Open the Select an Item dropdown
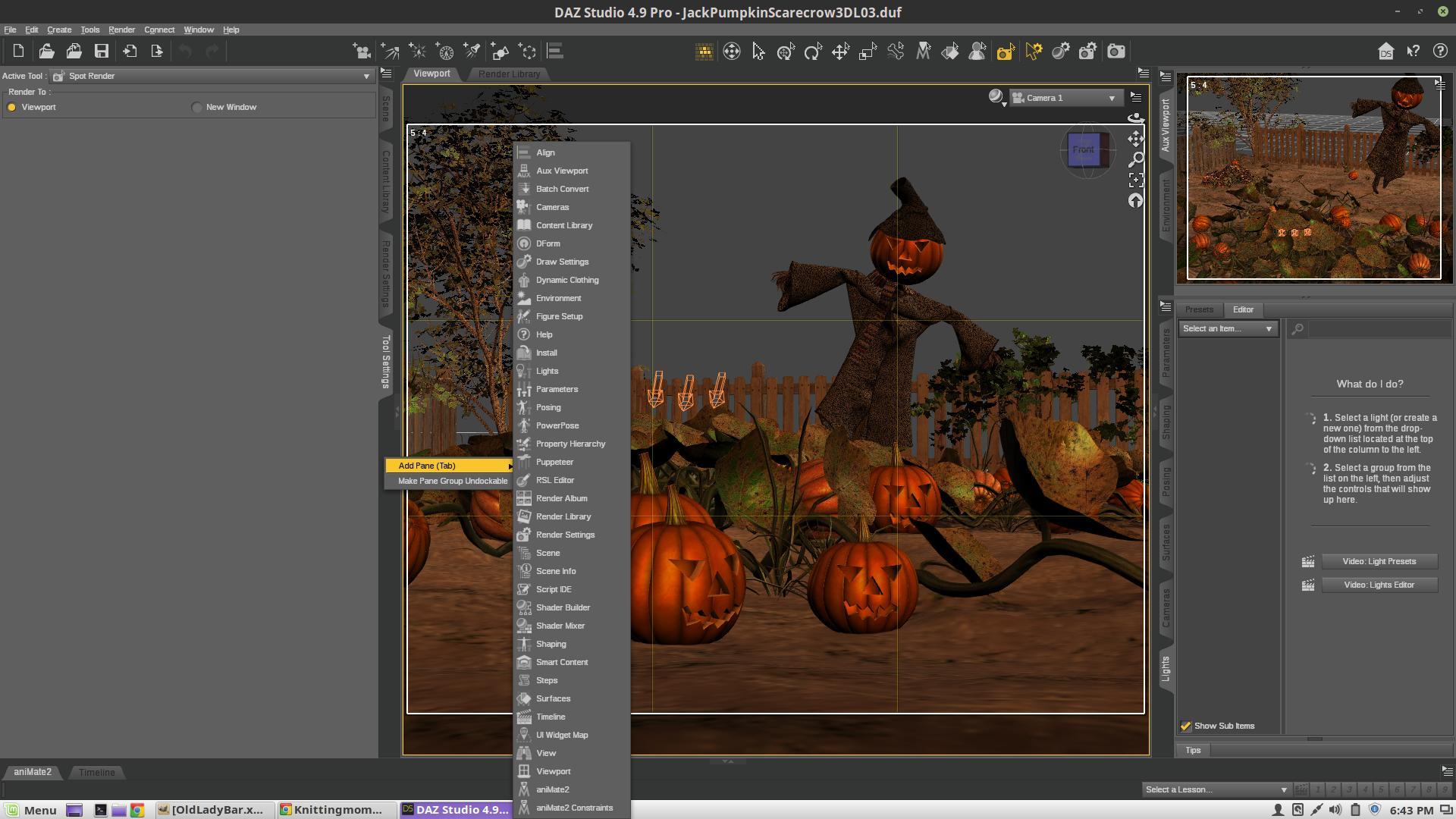1456x819 pixels. pos(1227,329)
